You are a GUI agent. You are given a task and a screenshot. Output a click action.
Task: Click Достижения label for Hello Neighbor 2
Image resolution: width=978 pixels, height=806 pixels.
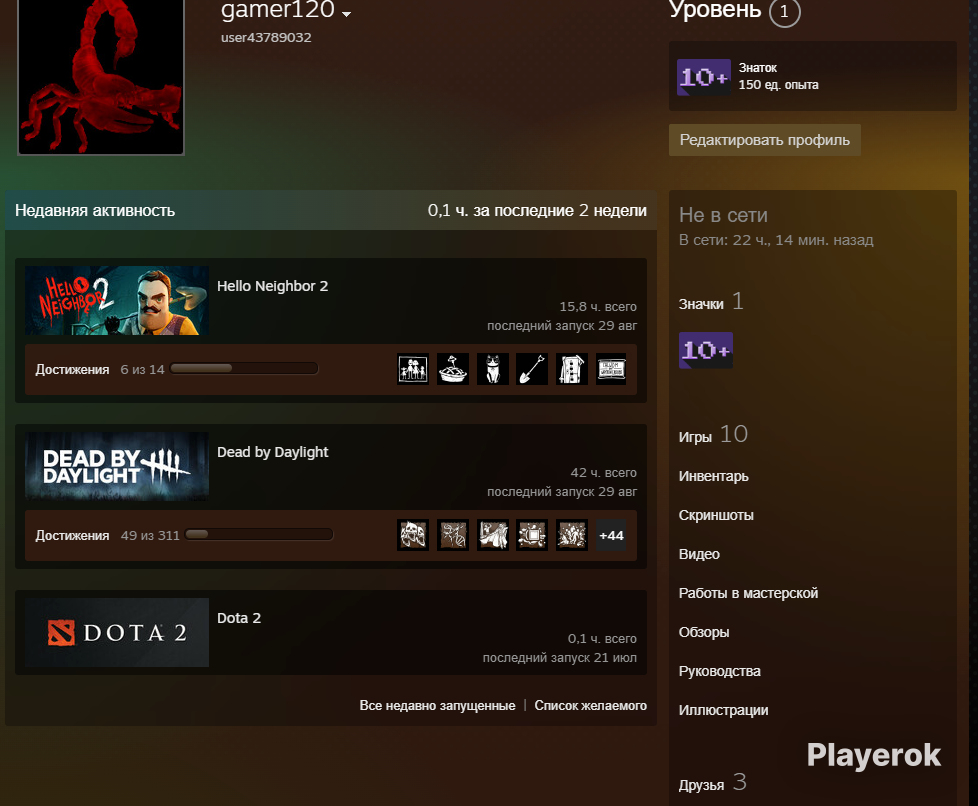coord(72,369)
